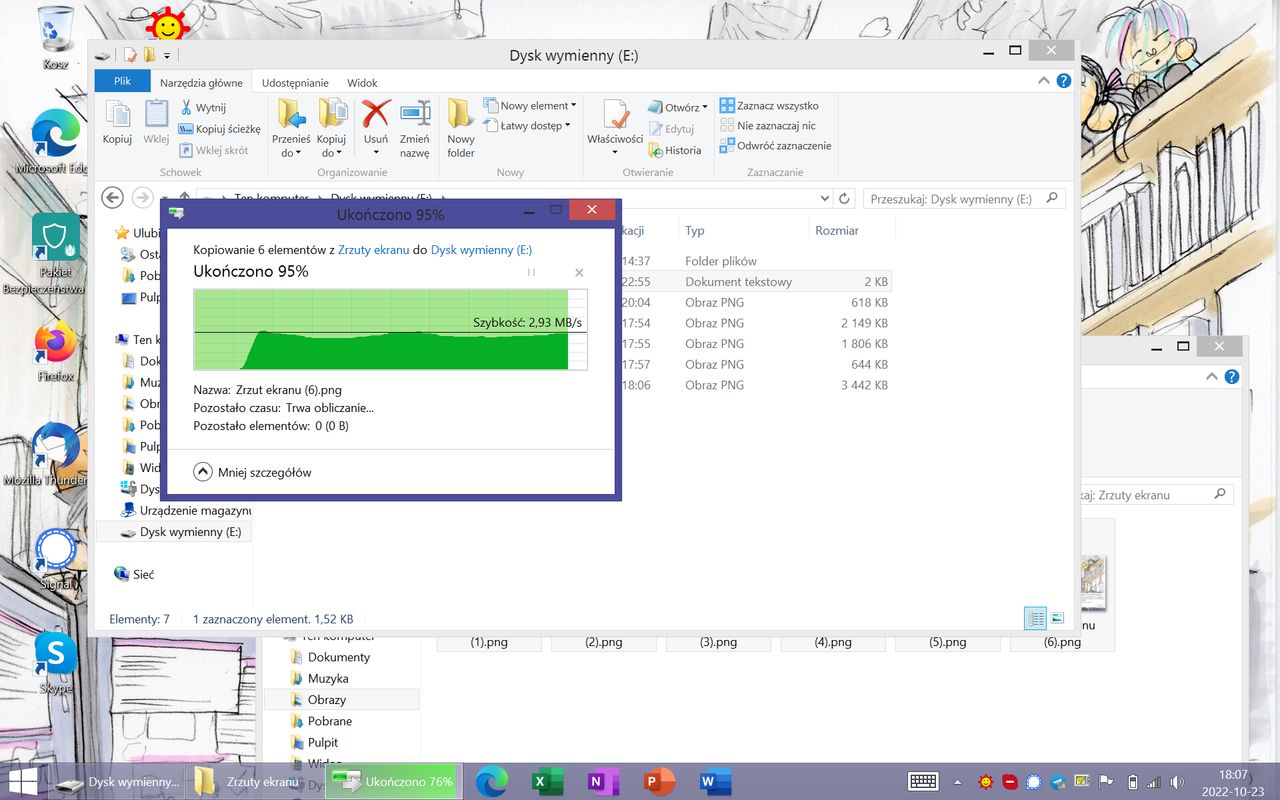This screenshot has height=800, width=1280.
Task: Click the Dysk wymienny (E:) destination link
Action: (481, 250)
